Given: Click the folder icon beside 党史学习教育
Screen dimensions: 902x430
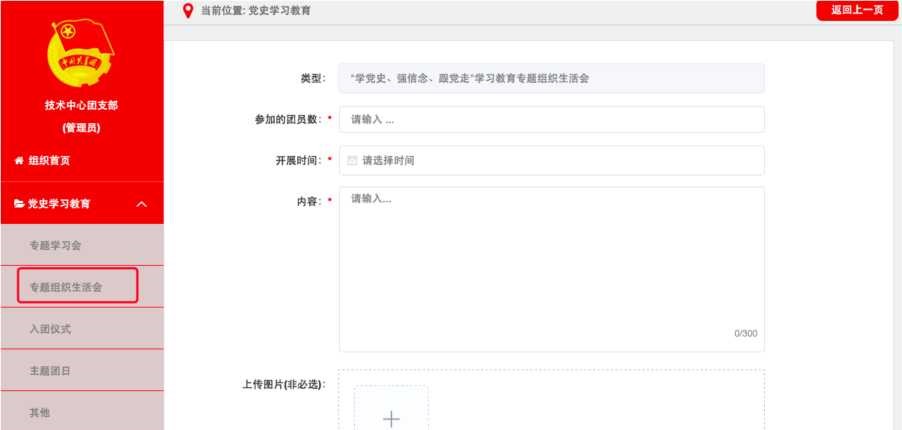Looking at the screenshot, I should (x=18, y=203).
